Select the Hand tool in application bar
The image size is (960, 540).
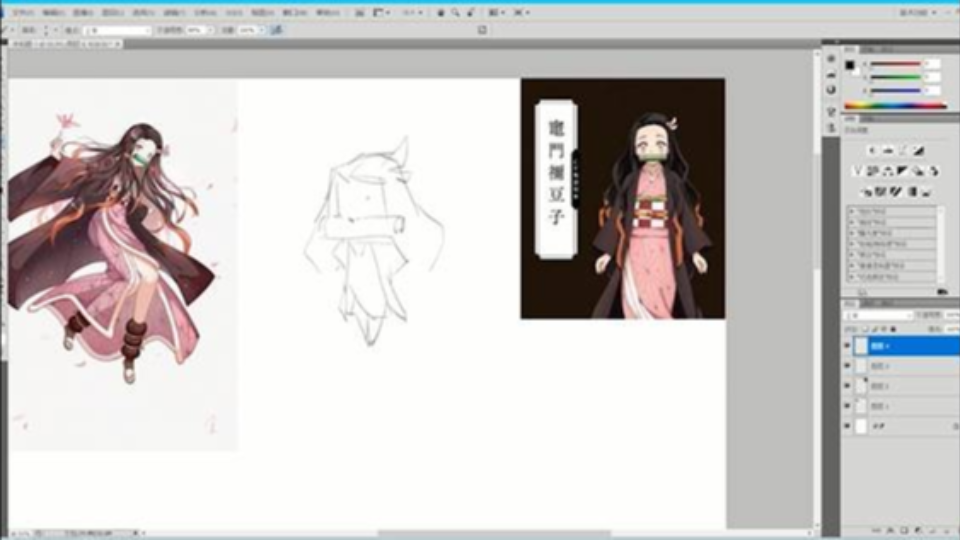point(441,12)
